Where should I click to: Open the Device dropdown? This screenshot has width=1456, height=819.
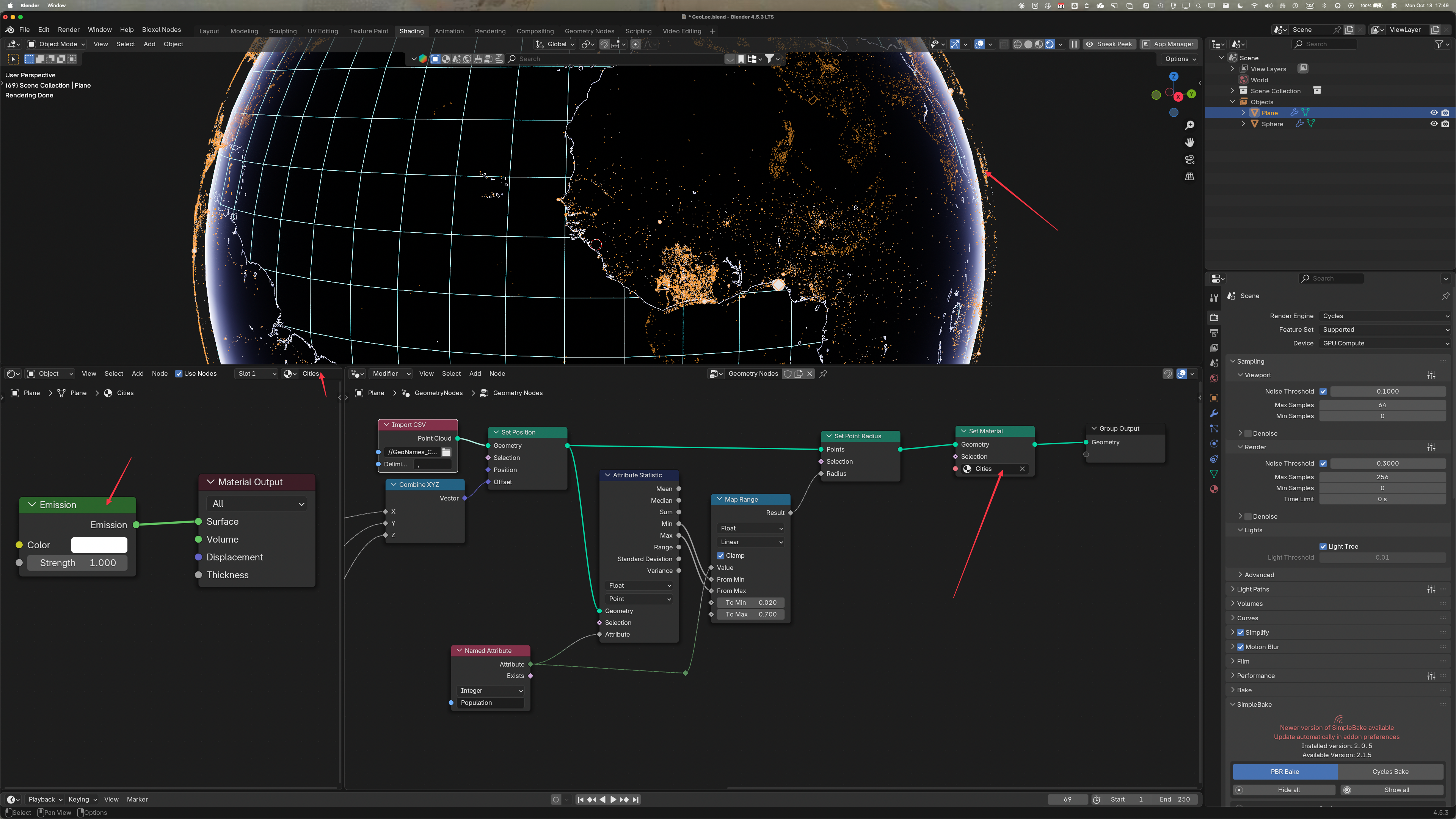(1385, 343)
